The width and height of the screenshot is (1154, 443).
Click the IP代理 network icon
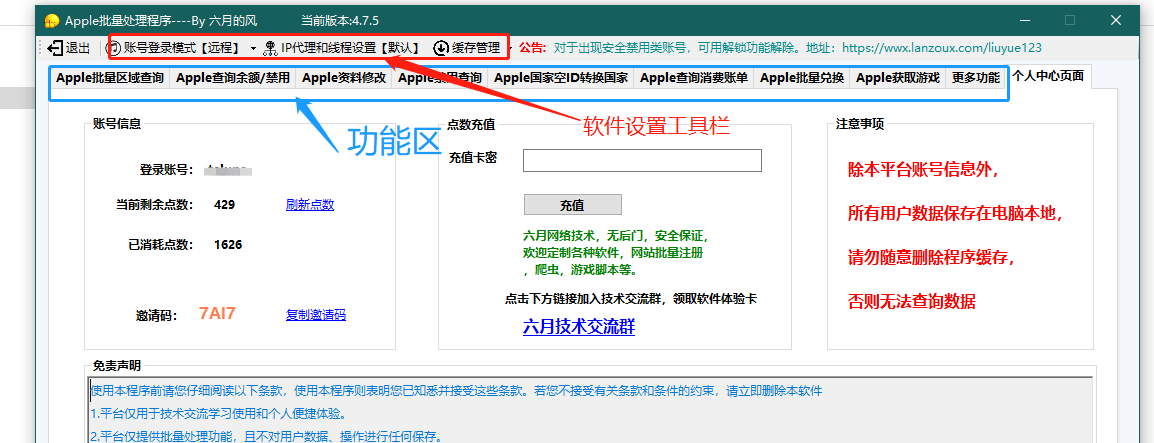(x=270, y=49)
